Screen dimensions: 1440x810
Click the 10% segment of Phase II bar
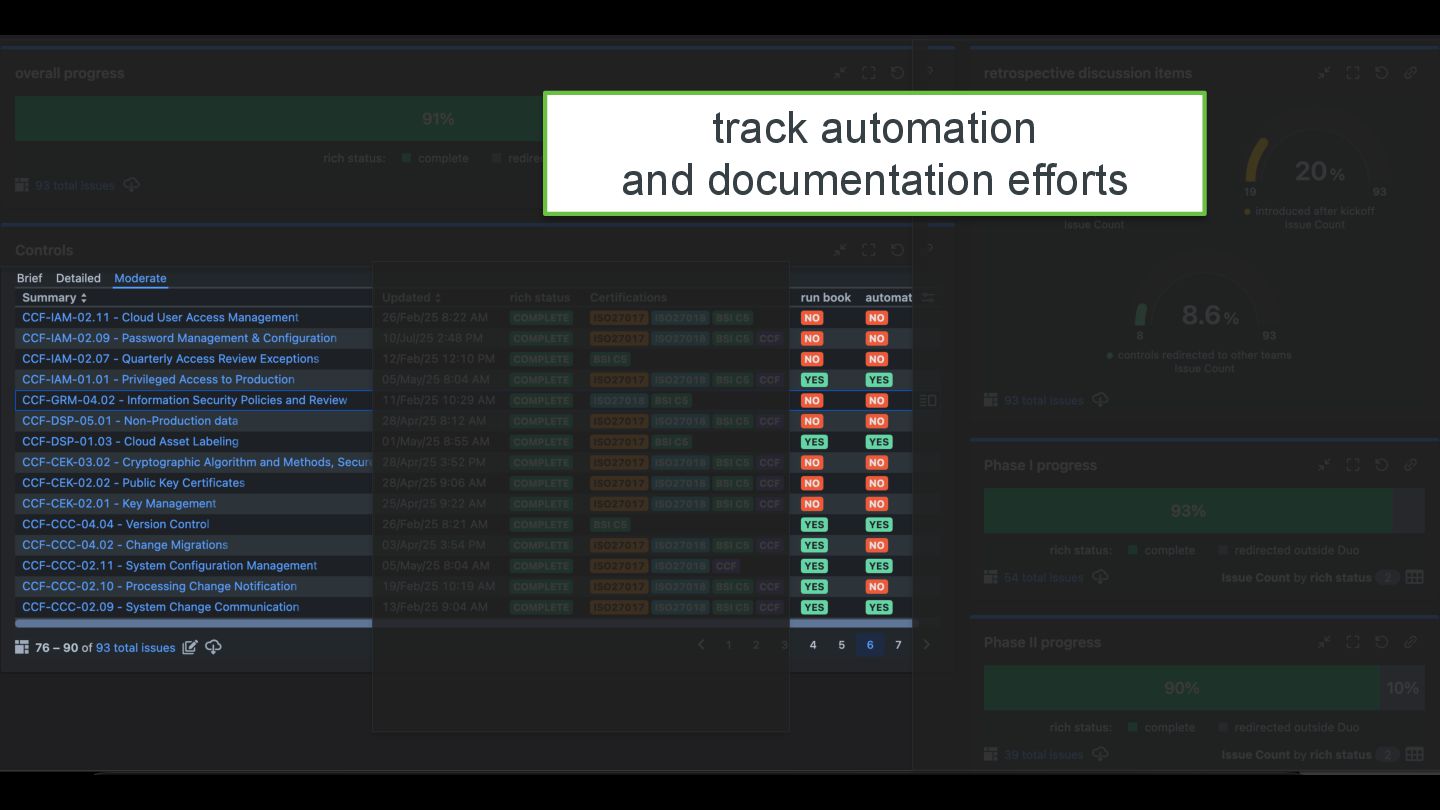(1402, 688)
